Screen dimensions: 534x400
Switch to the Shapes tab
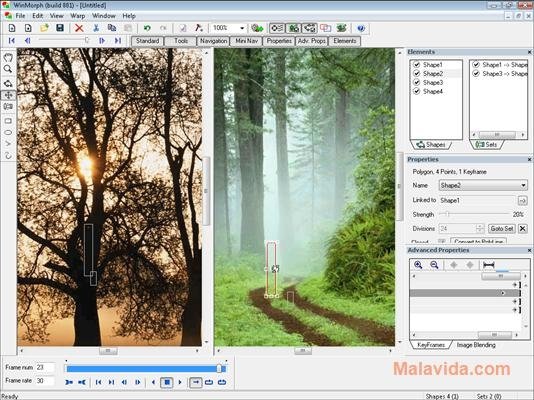(431, 145)
